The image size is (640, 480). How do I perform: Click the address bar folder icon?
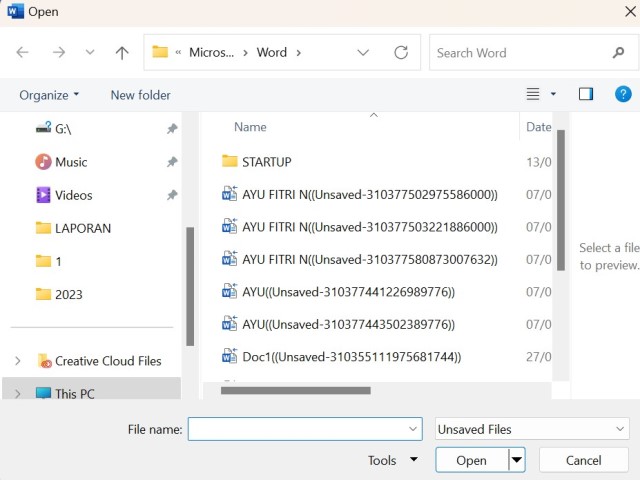point(160,52)
